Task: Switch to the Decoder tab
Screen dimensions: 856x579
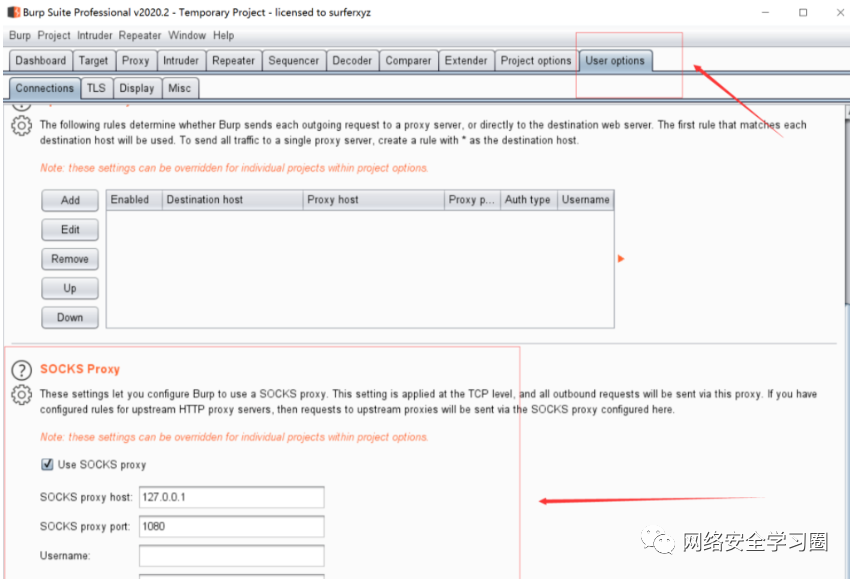Action: point(352,61)
